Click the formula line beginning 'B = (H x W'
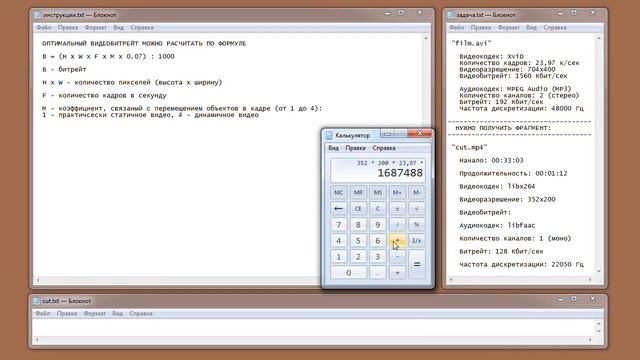 108,56
